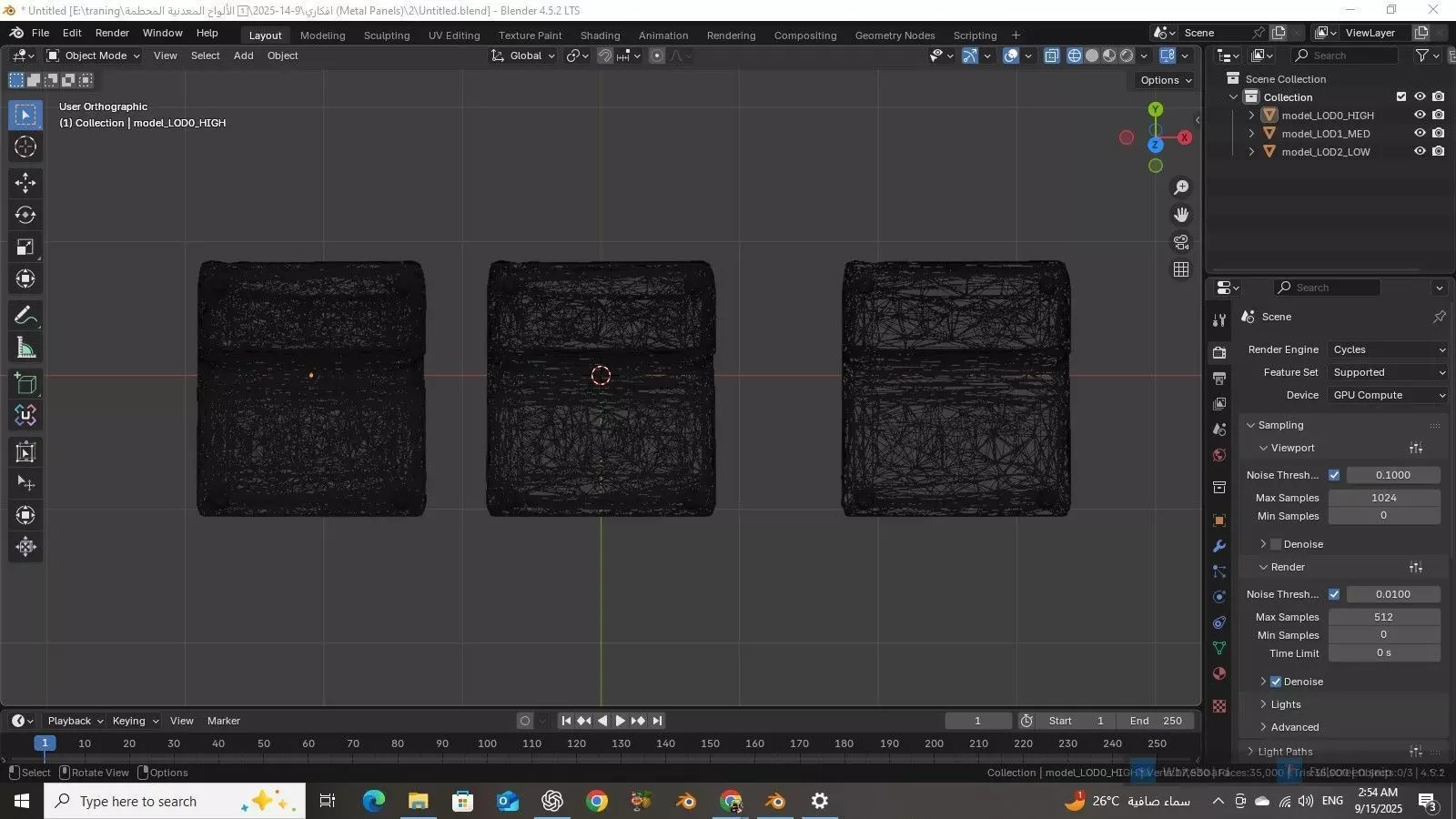Adjust the Time Limit value field
This screenshot has width=1456, height=819.
(x=1384, y=652)
